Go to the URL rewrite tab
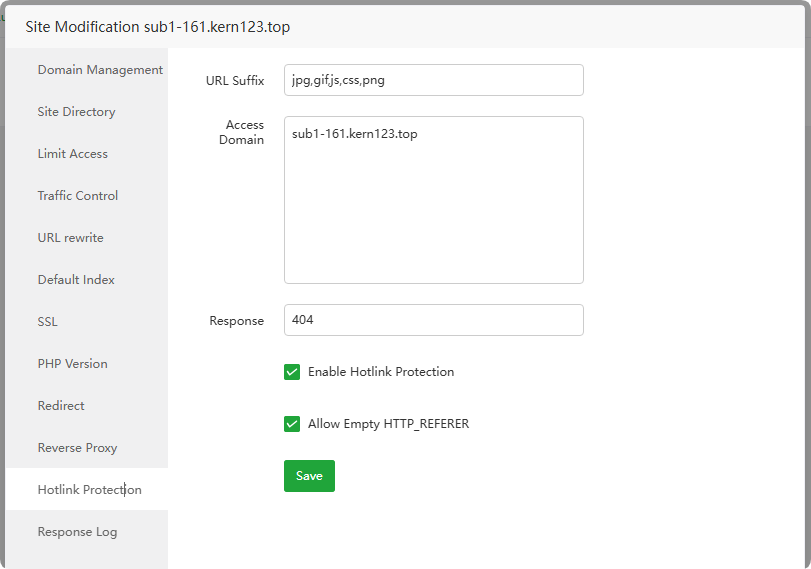The width and height of the screenshot is (811, 569). 71,238
